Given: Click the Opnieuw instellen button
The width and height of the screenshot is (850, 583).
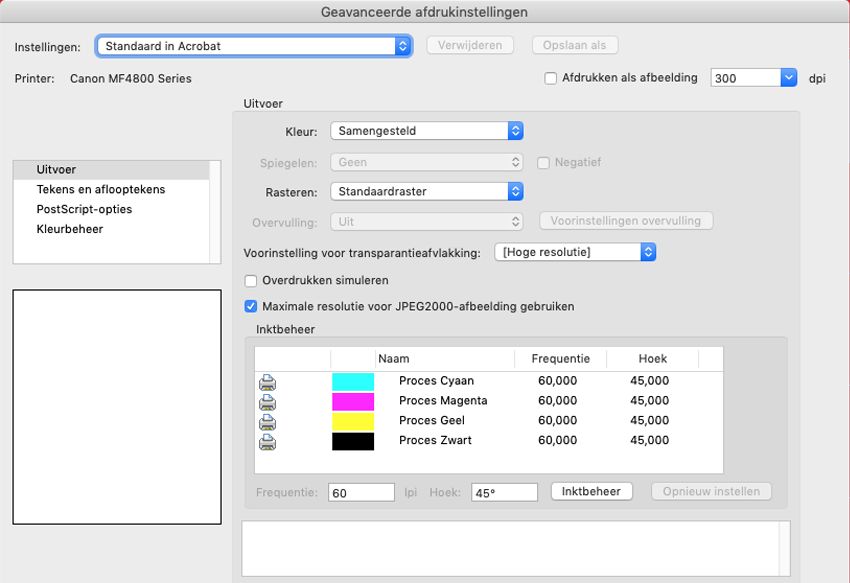Looking at the screenshot, I should pyautogui.click(x=711, y=491).
